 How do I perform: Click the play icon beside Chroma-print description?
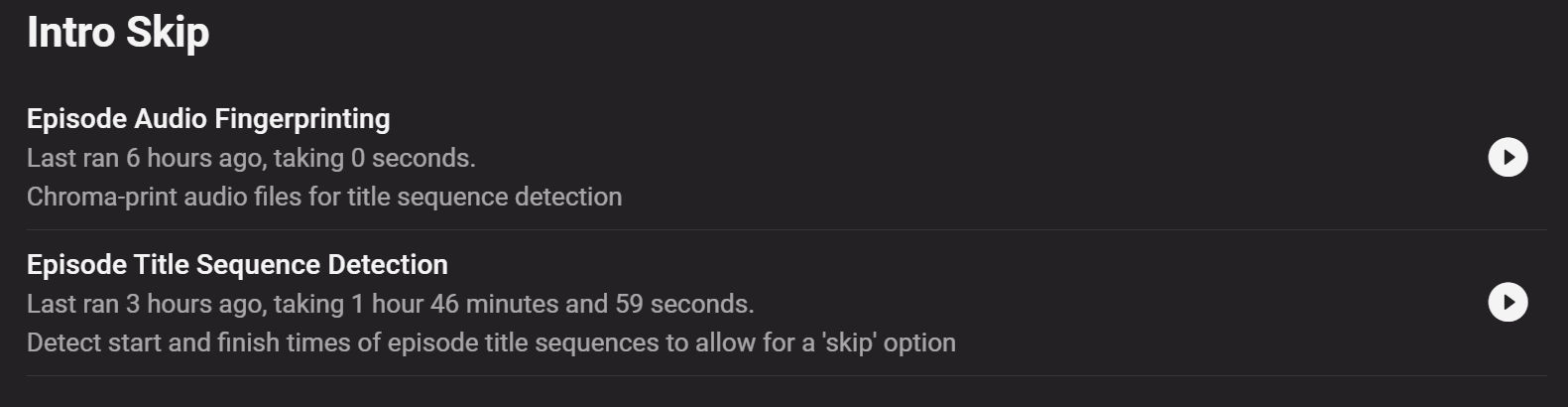1508,157
